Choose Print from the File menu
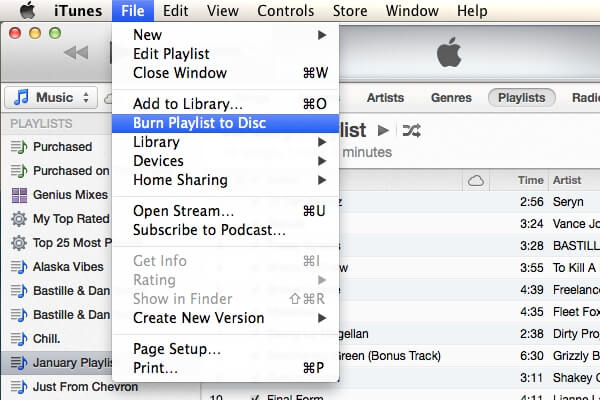 pos(156,368)
